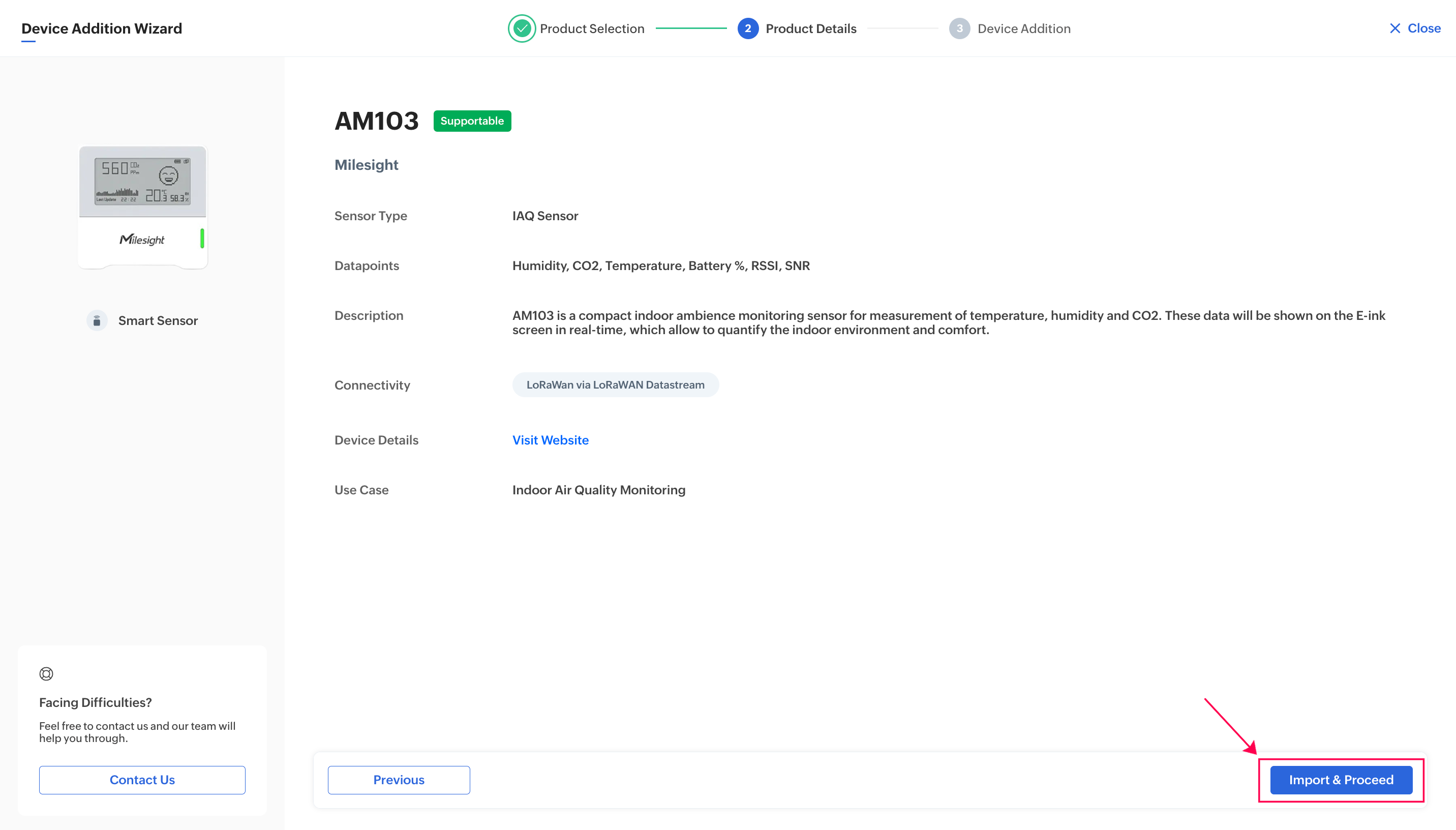The width and height of the screenshot is (1456, 830).
Task: Click the X icon beside Close
Action: click(x=1394, y=28)
